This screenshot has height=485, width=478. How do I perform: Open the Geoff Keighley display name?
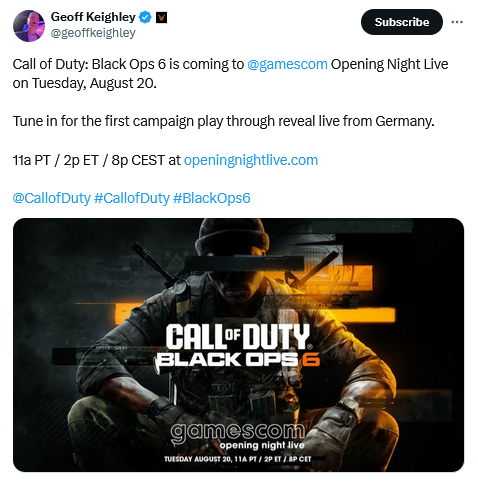[x=93, y=17]
